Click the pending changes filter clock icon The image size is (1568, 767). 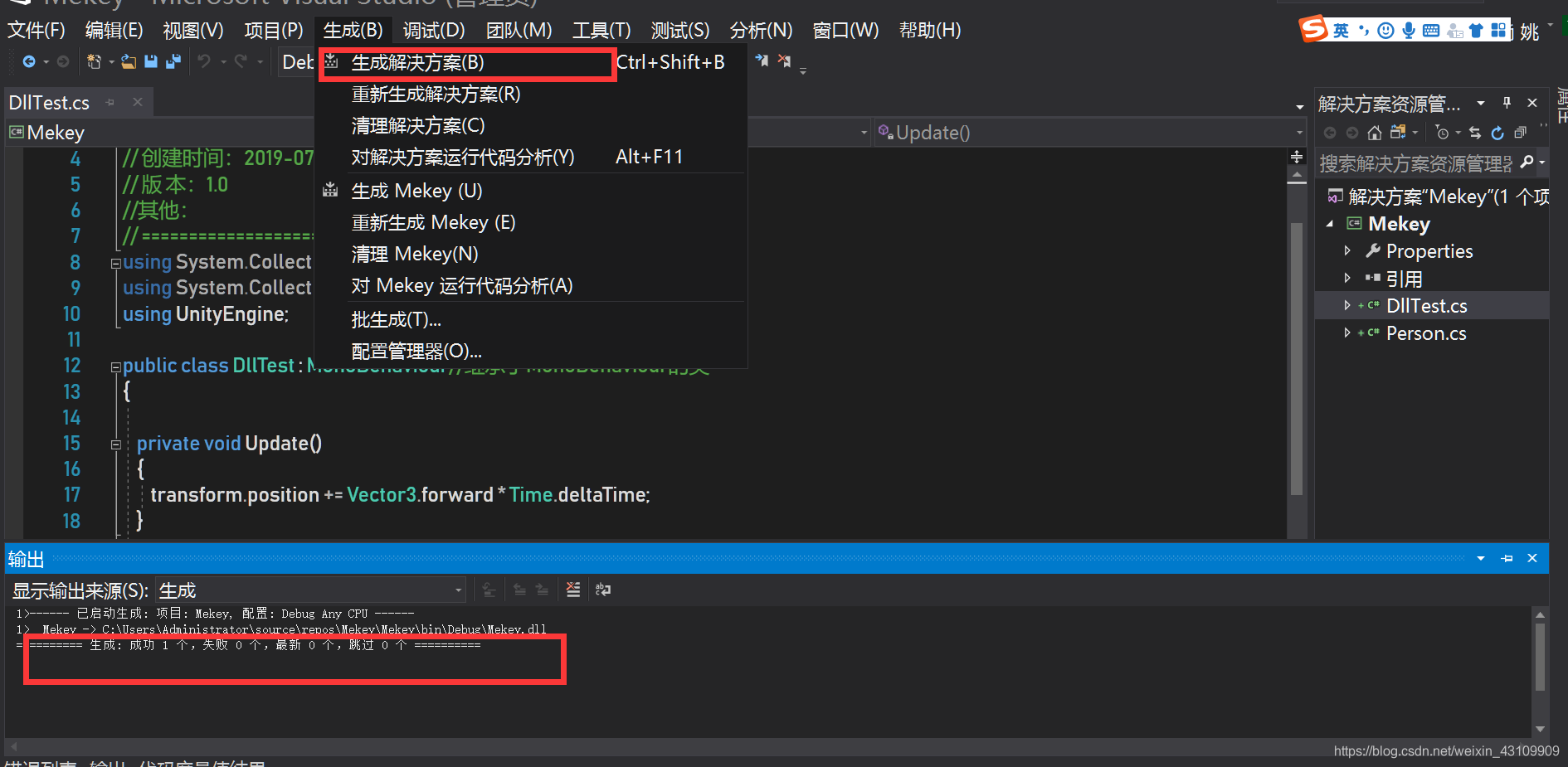click(x=1443, y=133)
